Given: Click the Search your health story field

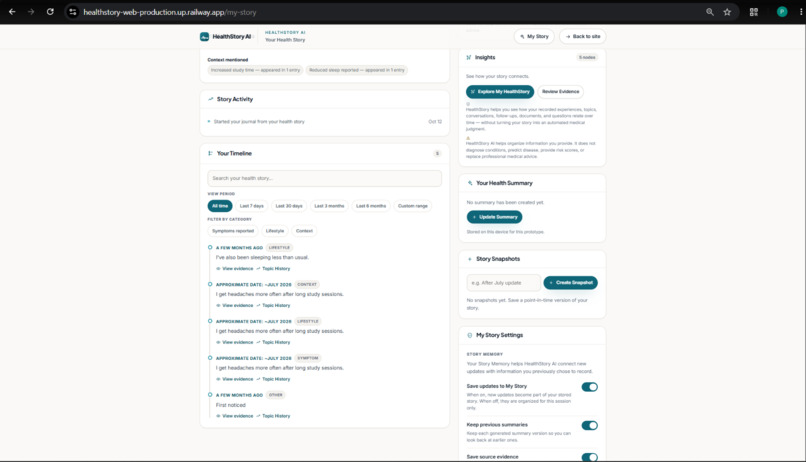Looking at the screenshot, I should (324, 178).
